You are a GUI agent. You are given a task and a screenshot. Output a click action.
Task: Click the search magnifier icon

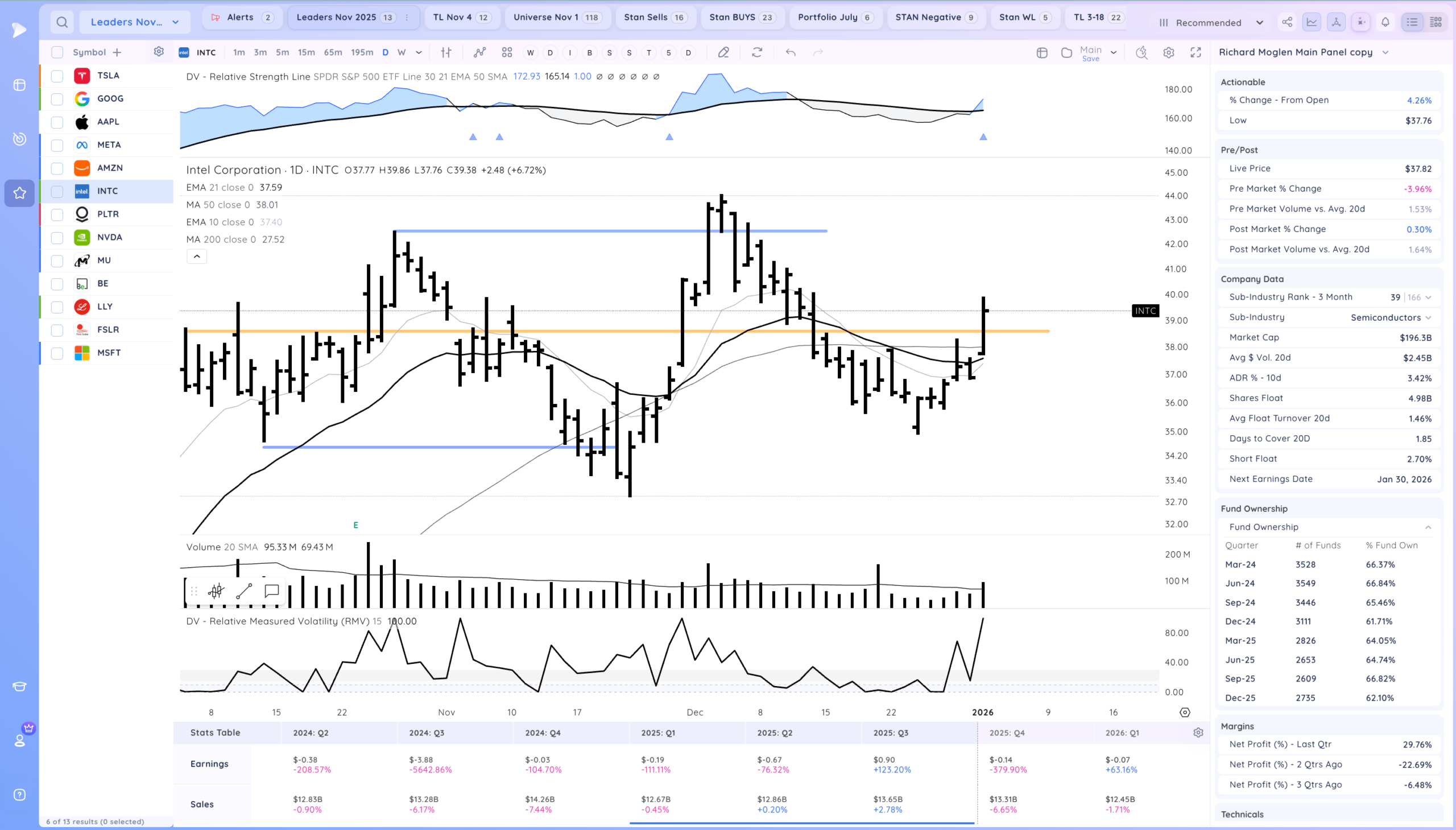[x=62, y=22]
